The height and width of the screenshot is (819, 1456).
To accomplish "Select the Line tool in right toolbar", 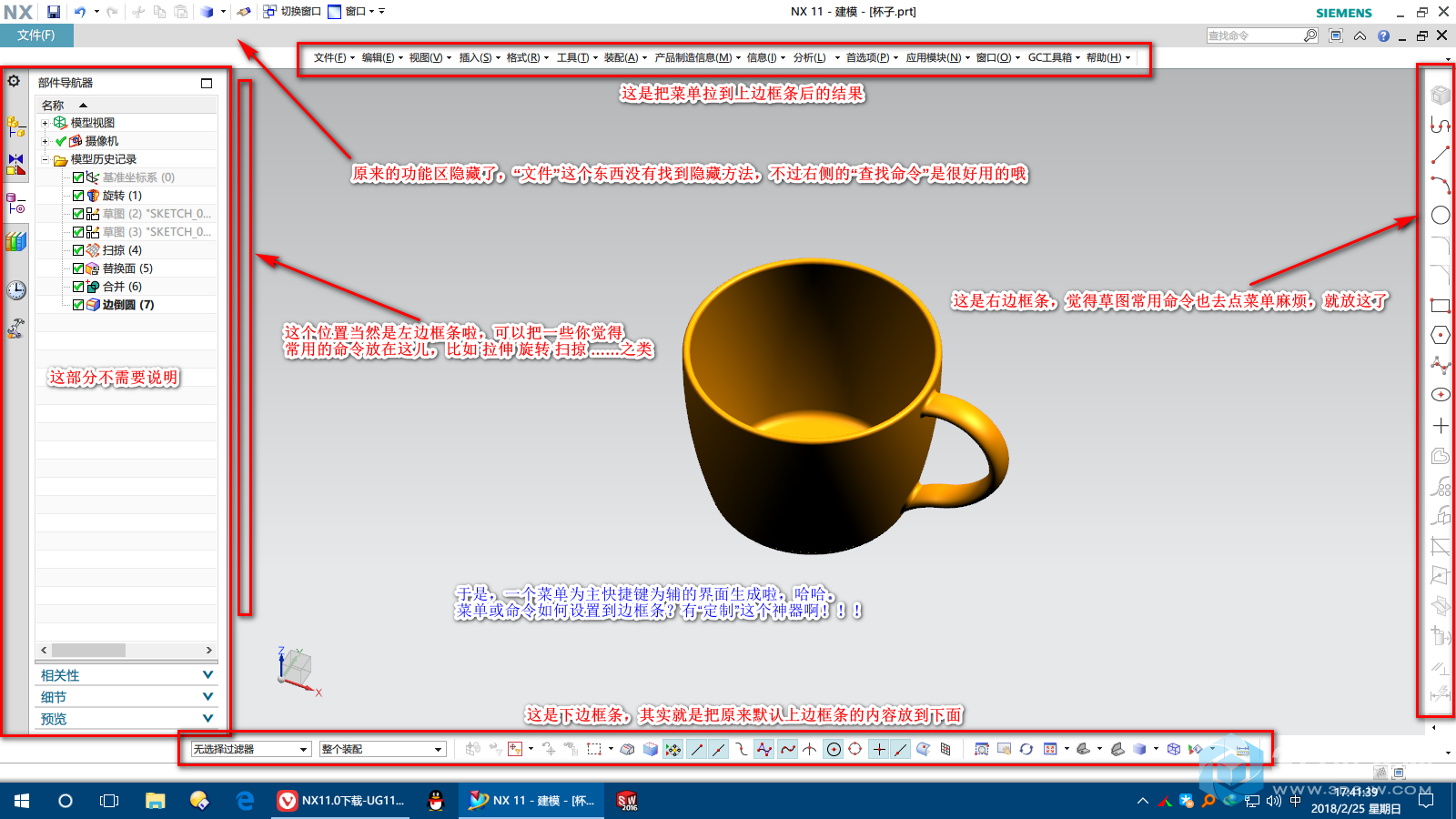I will click(x=1440, y=155).
